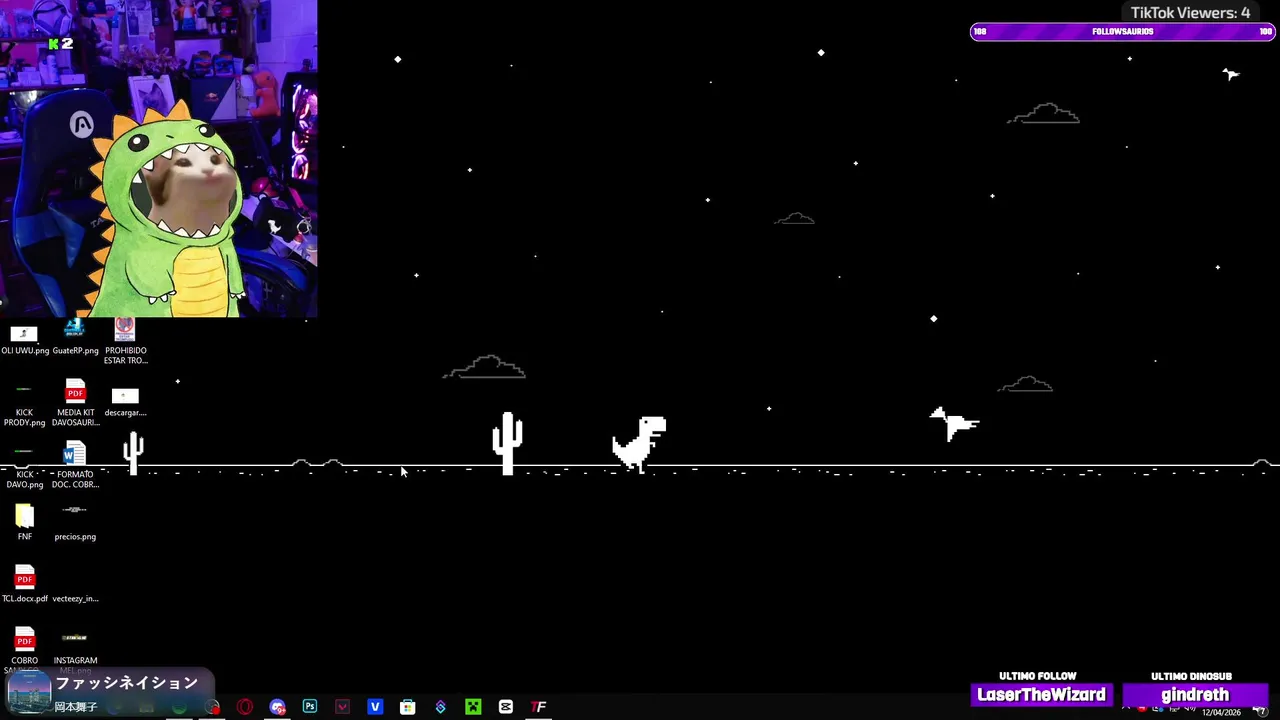Open the purple S-shaped taskbar app
Viewport: 1280px width, 720px height.
pyautogui.click(x=440, y=707)
